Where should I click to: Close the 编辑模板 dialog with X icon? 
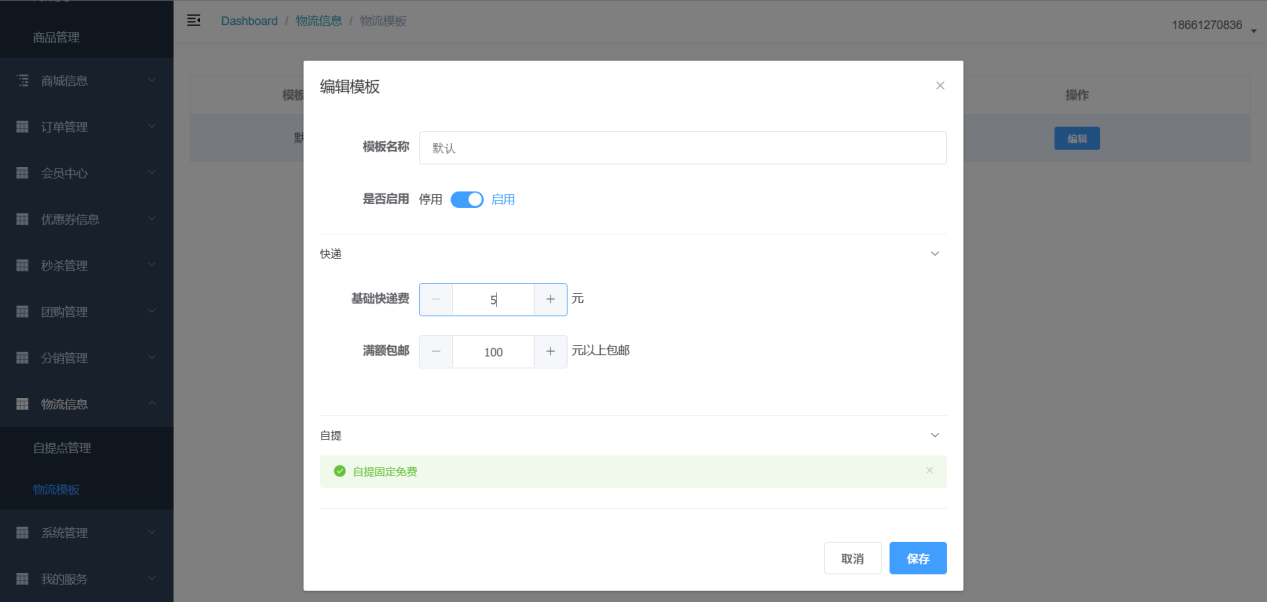tap(940, 86)
